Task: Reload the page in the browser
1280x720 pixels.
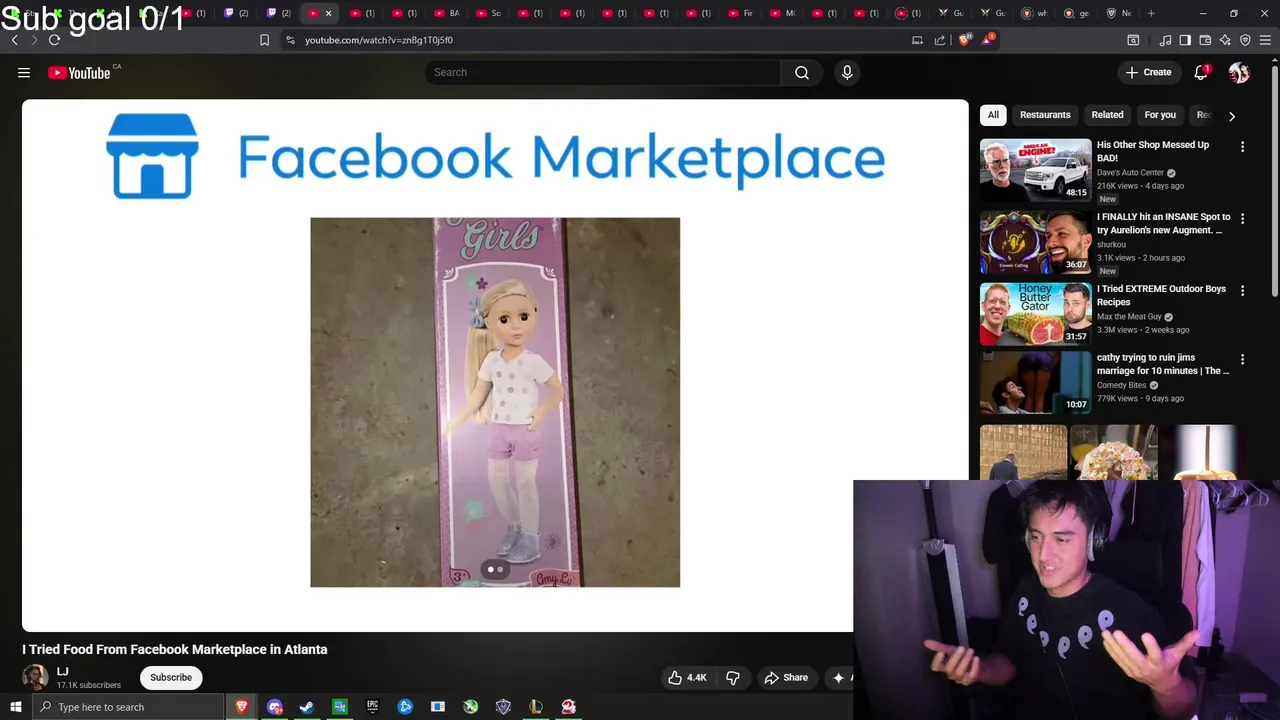Action: [x=54, y=40]
